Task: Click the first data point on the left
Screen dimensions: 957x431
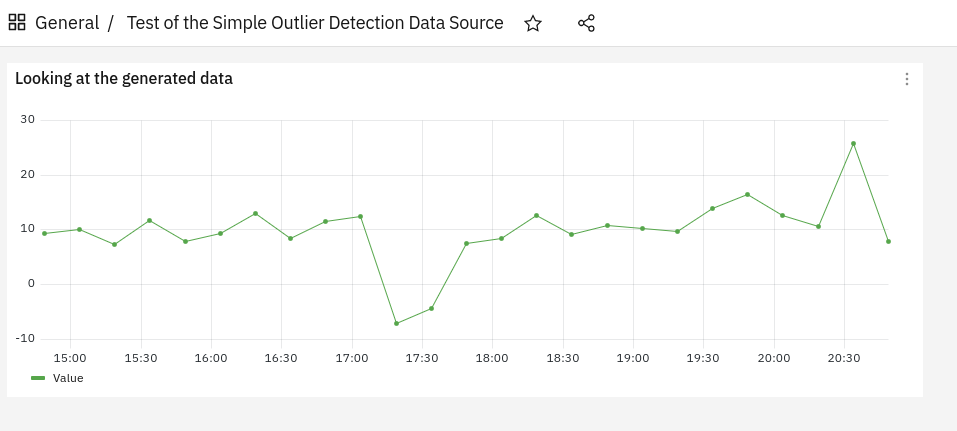Action: click(x=45, y=233)
